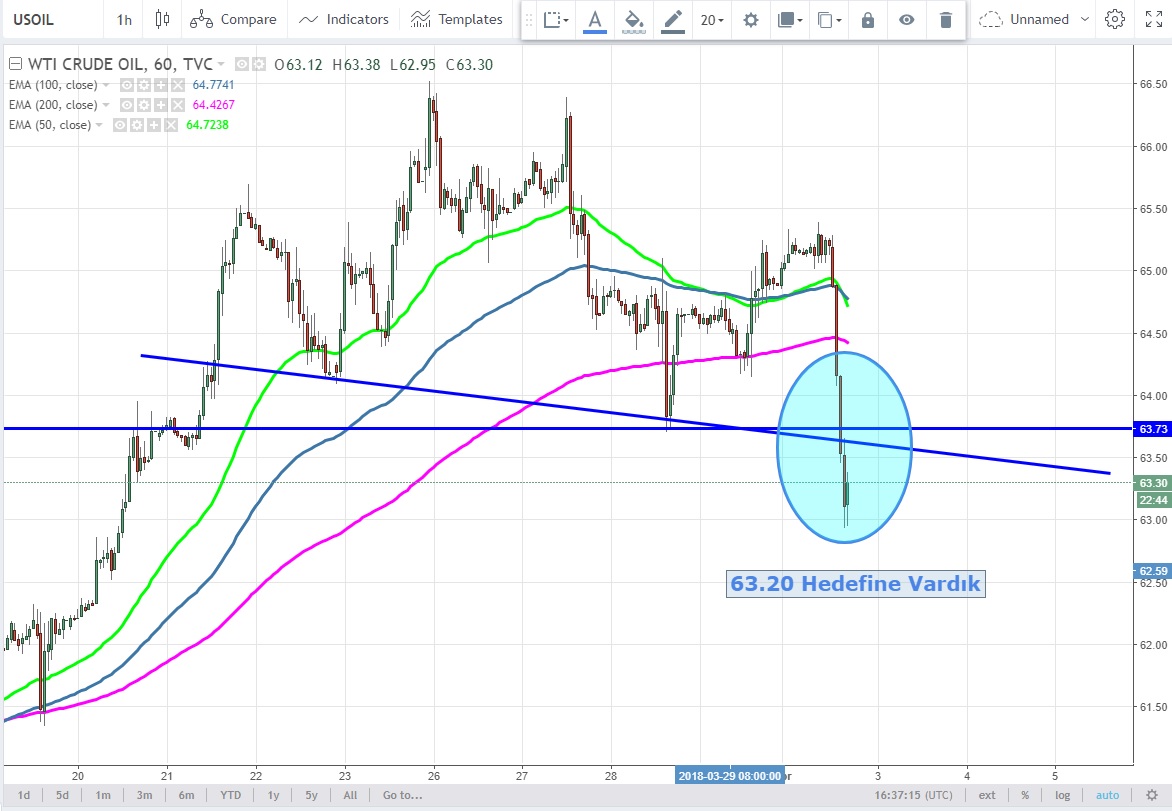Click the paint bucket background fill icon
The width and height of the screenshot is (1172, 811).
click(x=633, y=19)
